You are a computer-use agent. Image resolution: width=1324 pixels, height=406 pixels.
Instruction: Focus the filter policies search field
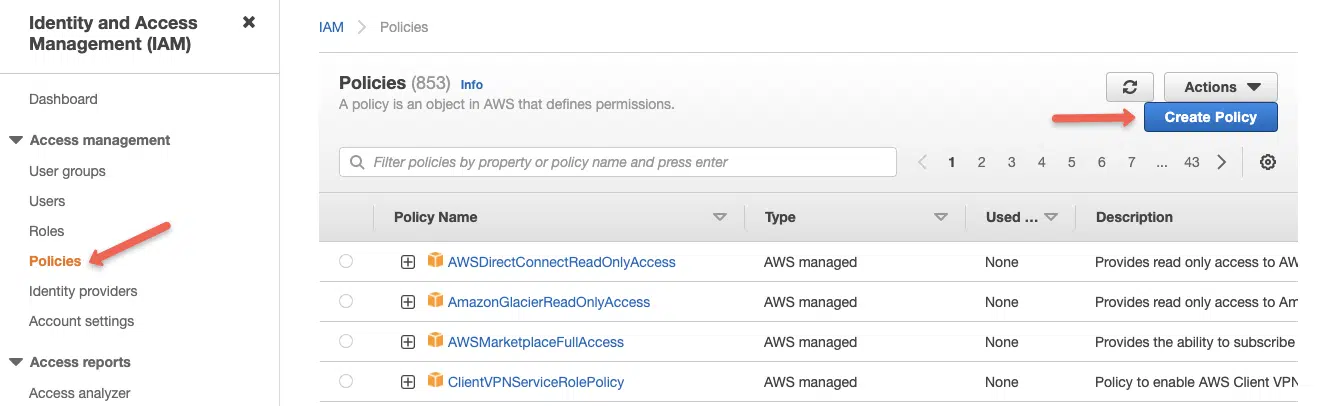pos(618,162)
